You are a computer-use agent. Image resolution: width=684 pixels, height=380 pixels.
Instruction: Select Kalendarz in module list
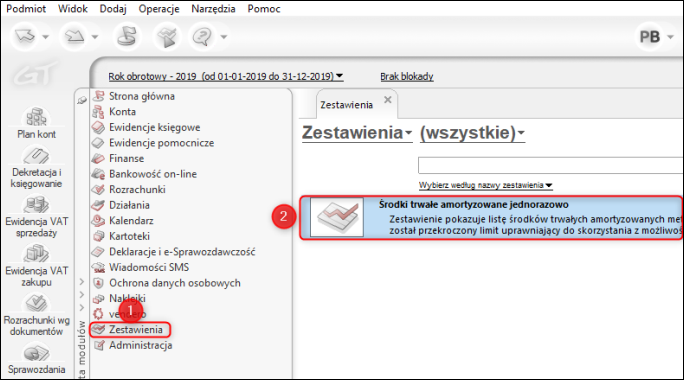(131, 221)
